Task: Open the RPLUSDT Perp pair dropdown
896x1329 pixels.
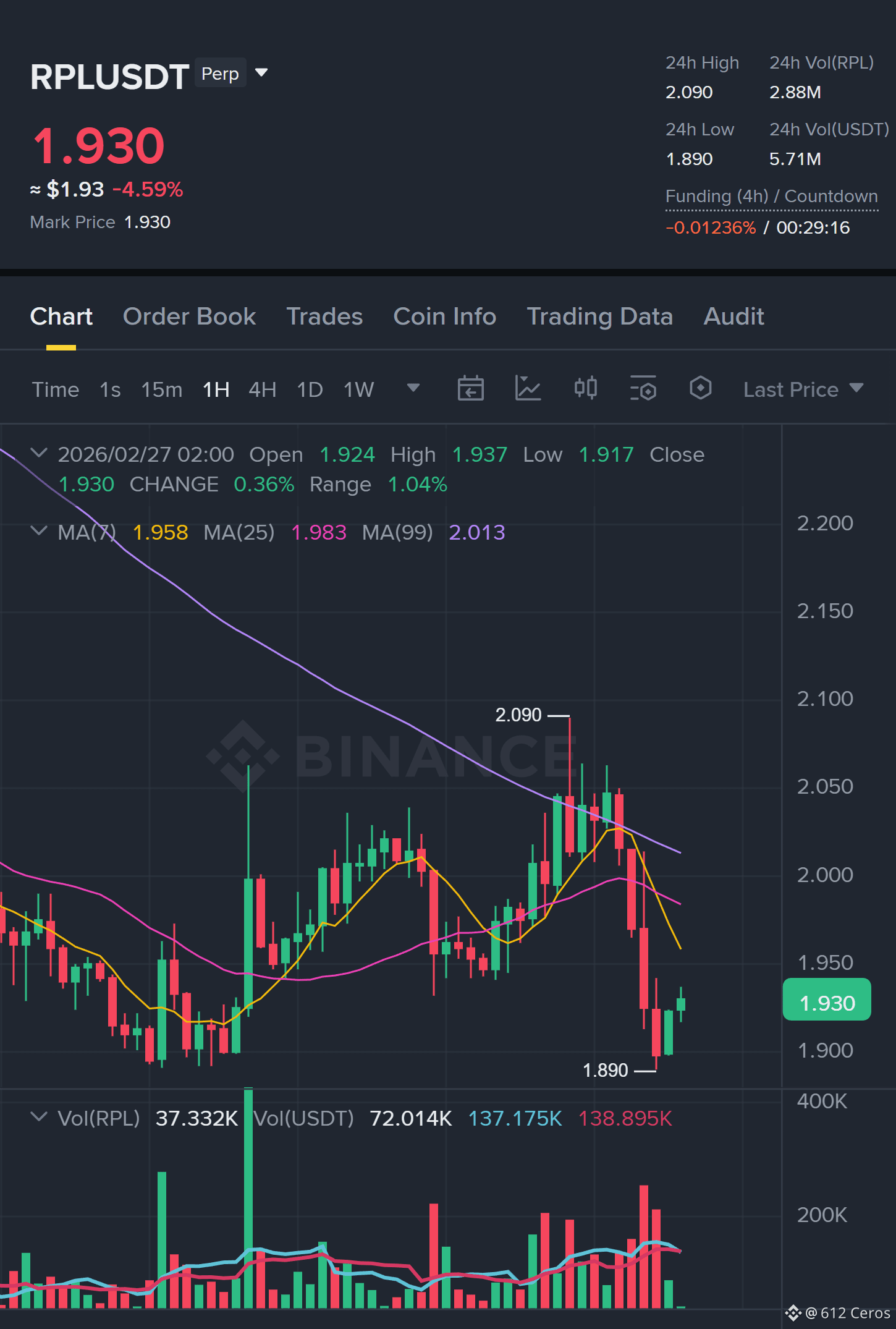Action: click(261, 73)
